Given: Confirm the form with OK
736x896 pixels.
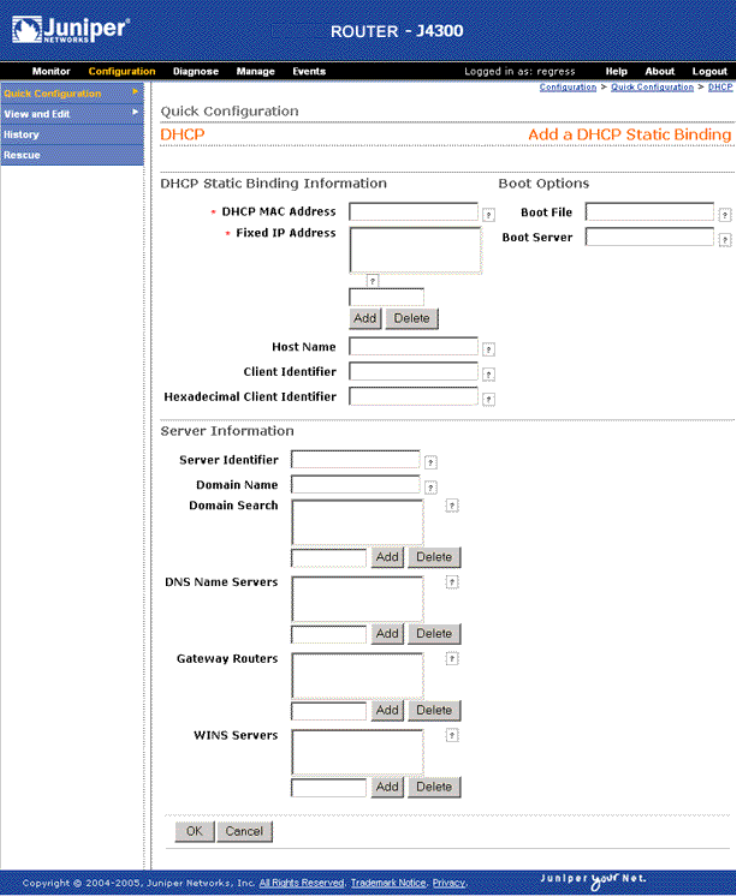Looking at the screenshot, I should [x=195, y=831].
